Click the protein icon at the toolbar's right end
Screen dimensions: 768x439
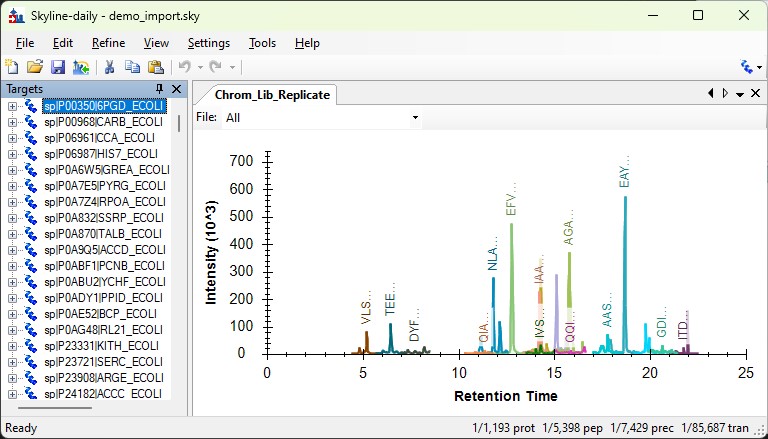(x=747, y=67)
